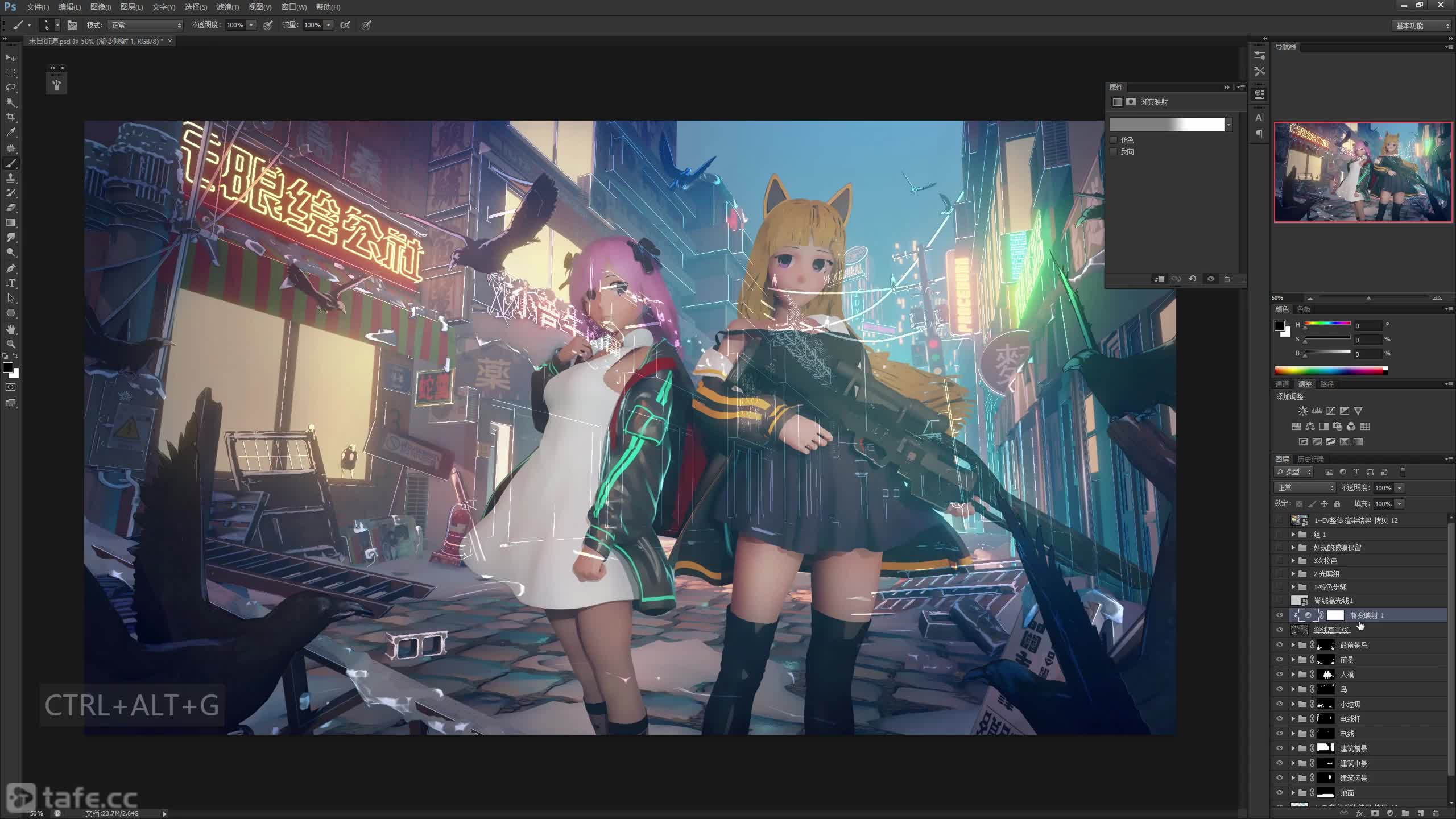
Task: Click the Navigator preview thumbnail
Action: (1363, 172)
